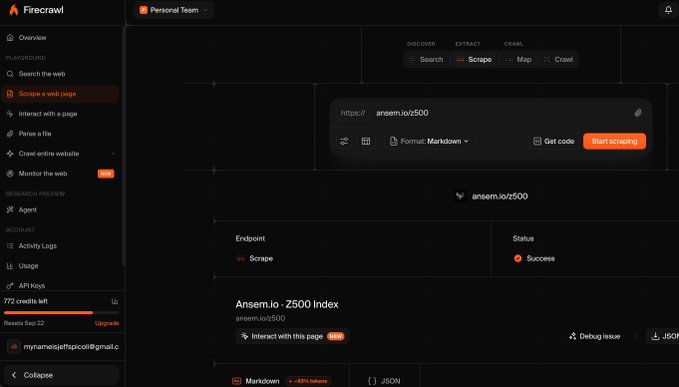Open Search the web playground
Screen dimensions: 679x387
(x=60, y=74)
